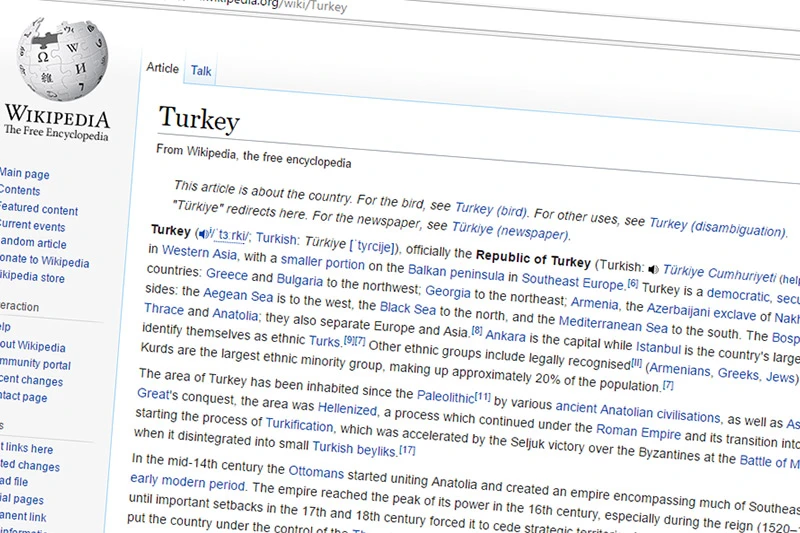800x533 pixels.
Task: Open the Balkan peninsula link
Action: [x=456, y=272]
